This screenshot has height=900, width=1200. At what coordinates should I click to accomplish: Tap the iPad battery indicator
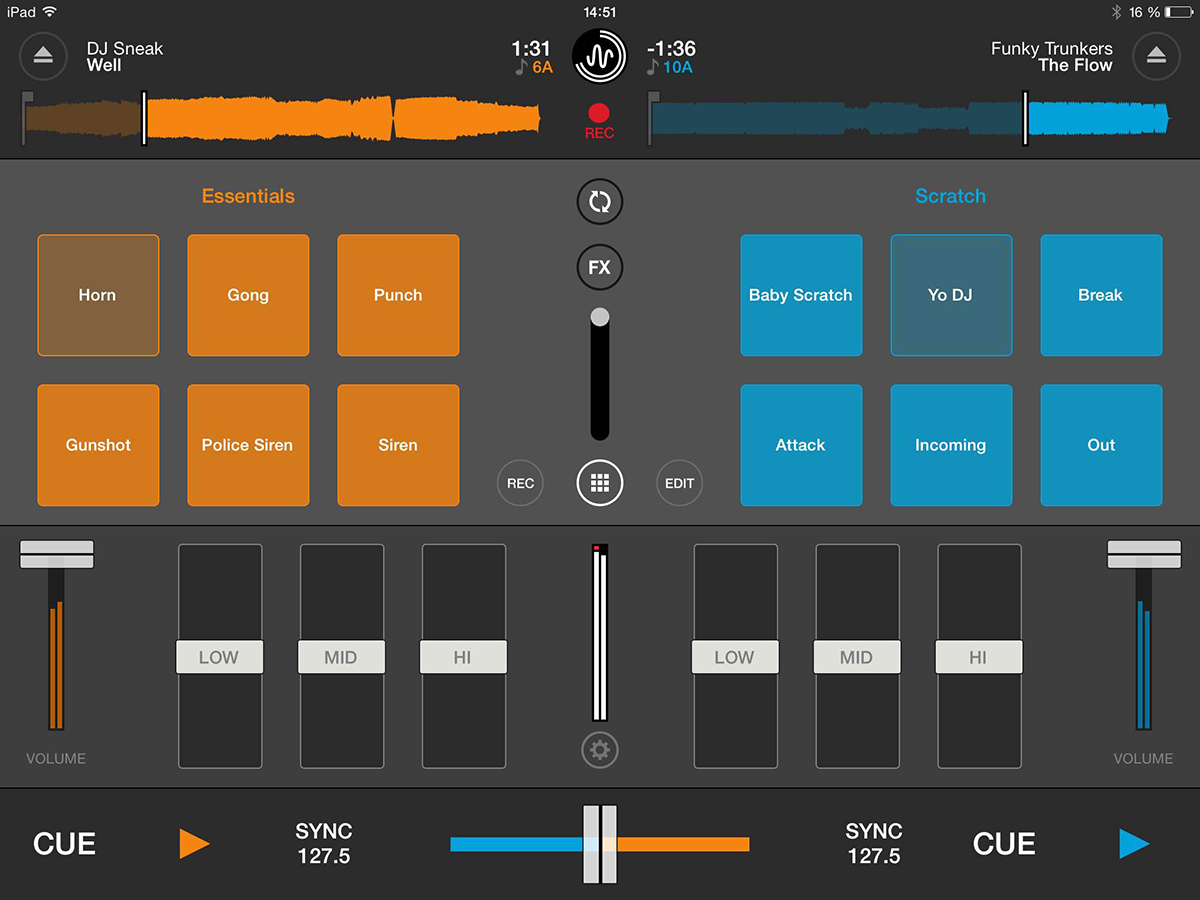[1177, 12]
